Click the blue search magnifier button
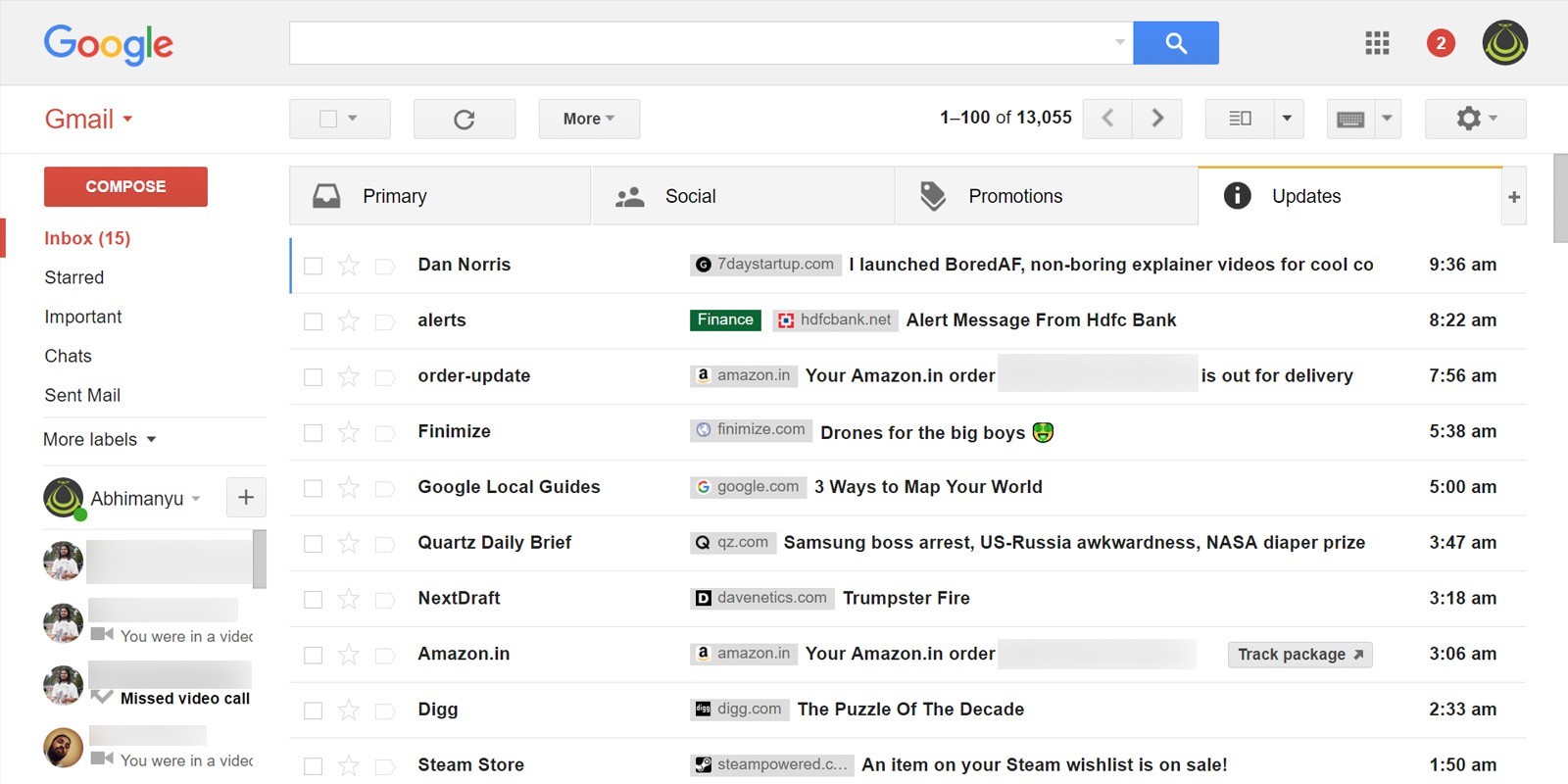Viewport: 1568px width, 784px height. tap(1175, 43)
